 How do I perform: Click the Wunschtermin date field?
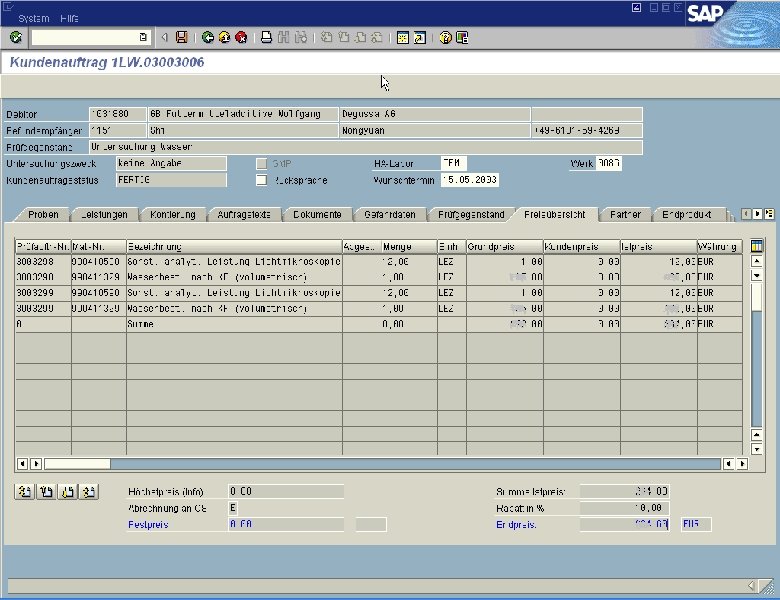coord(470,180)
